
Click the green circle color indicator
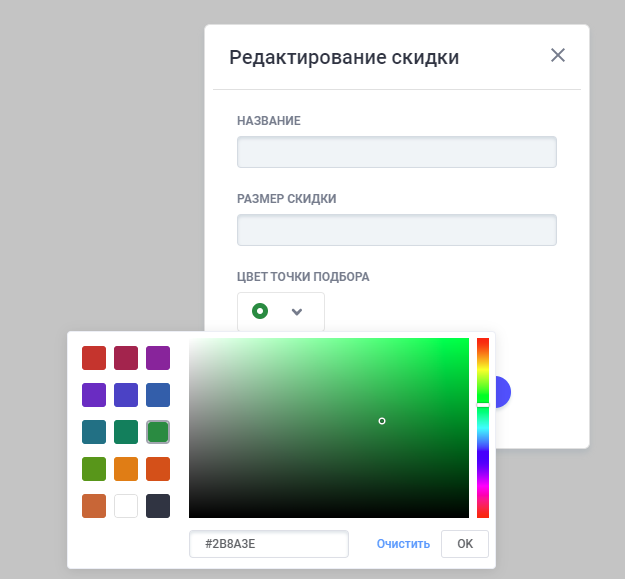(260, 312)
